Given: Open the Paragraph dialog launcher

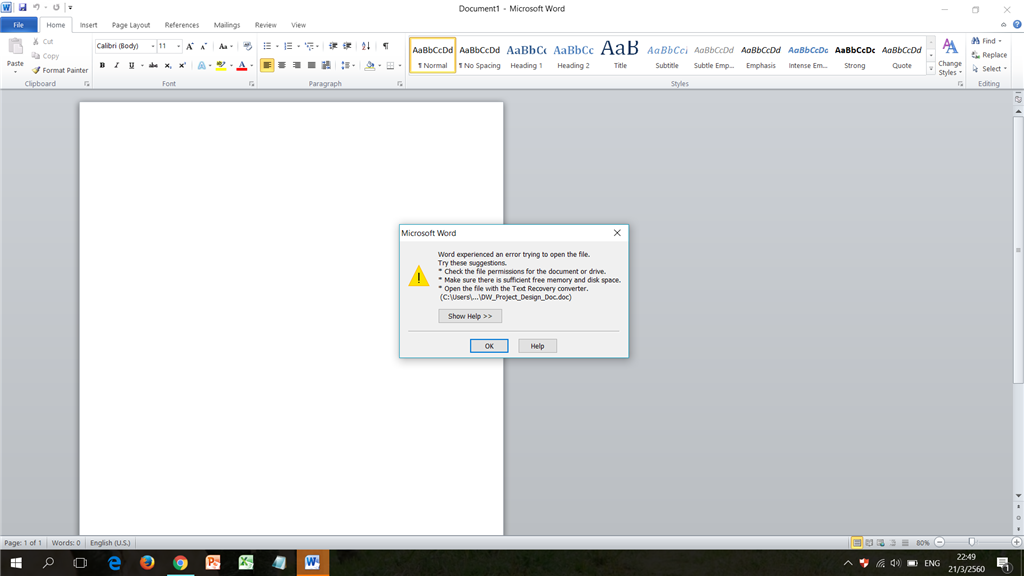Looking at the screenshot, I should 400,84.
